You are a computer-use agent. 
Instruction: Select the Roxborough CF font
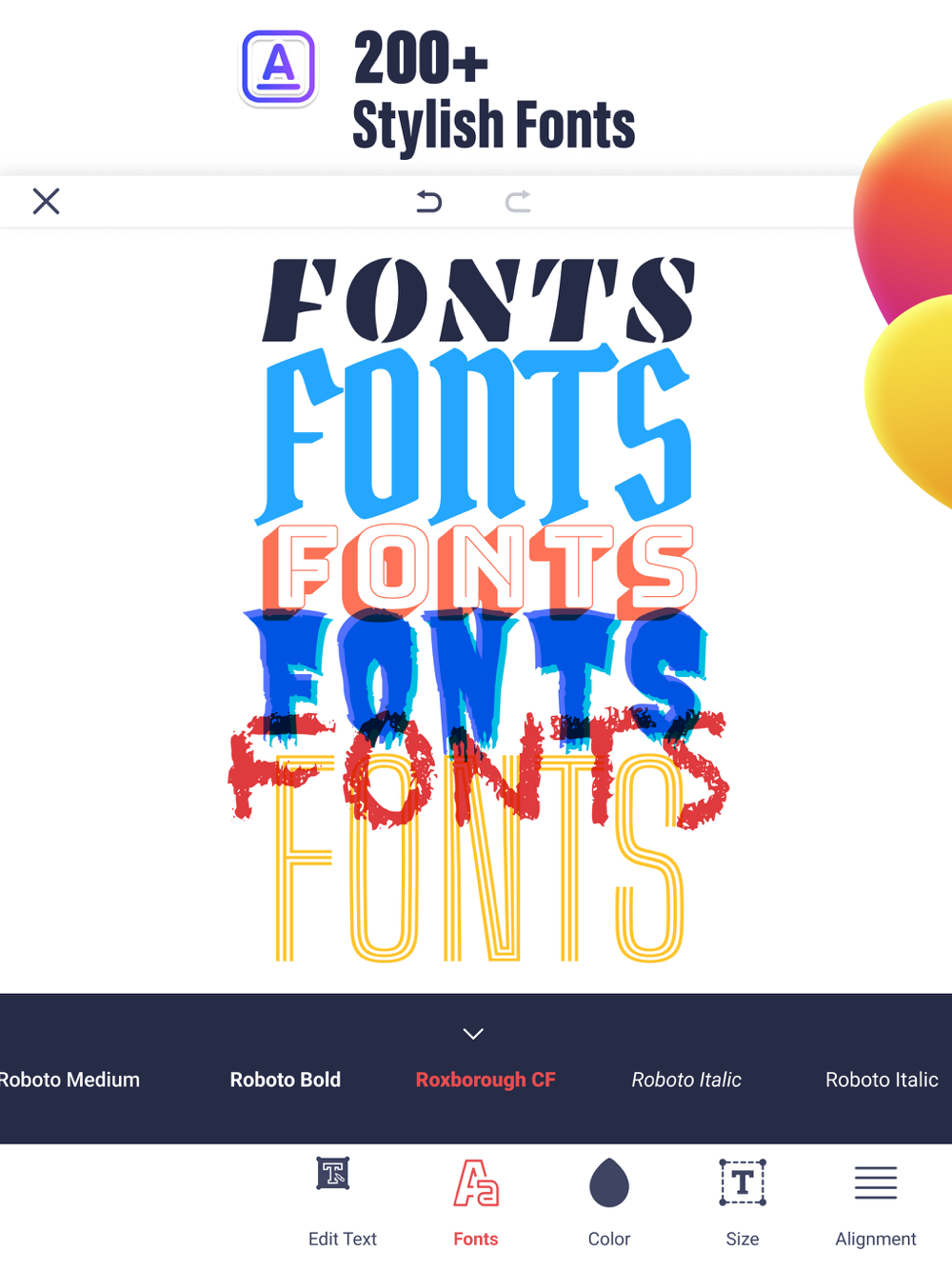tap(486, 1080)
